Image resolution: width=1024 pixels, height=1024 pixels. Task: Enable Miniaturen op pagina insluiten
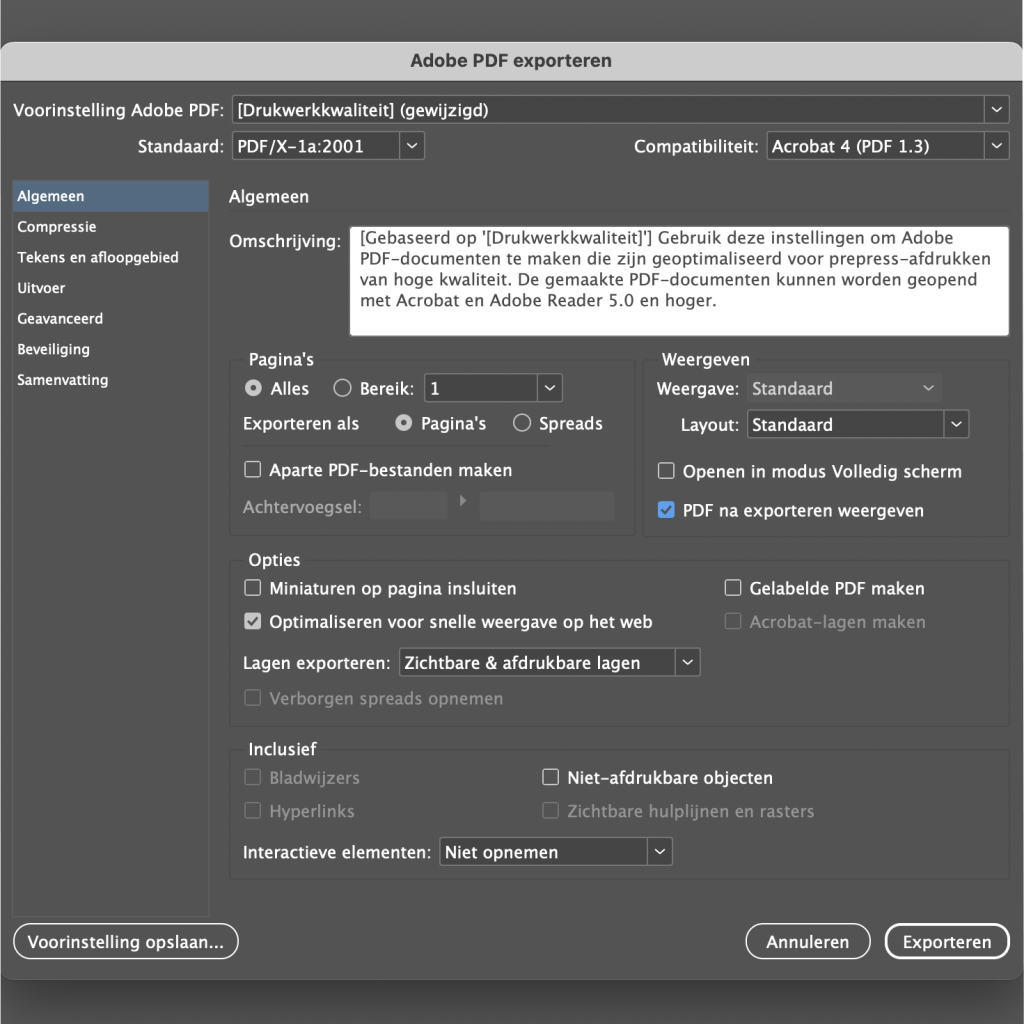point(251,588)
